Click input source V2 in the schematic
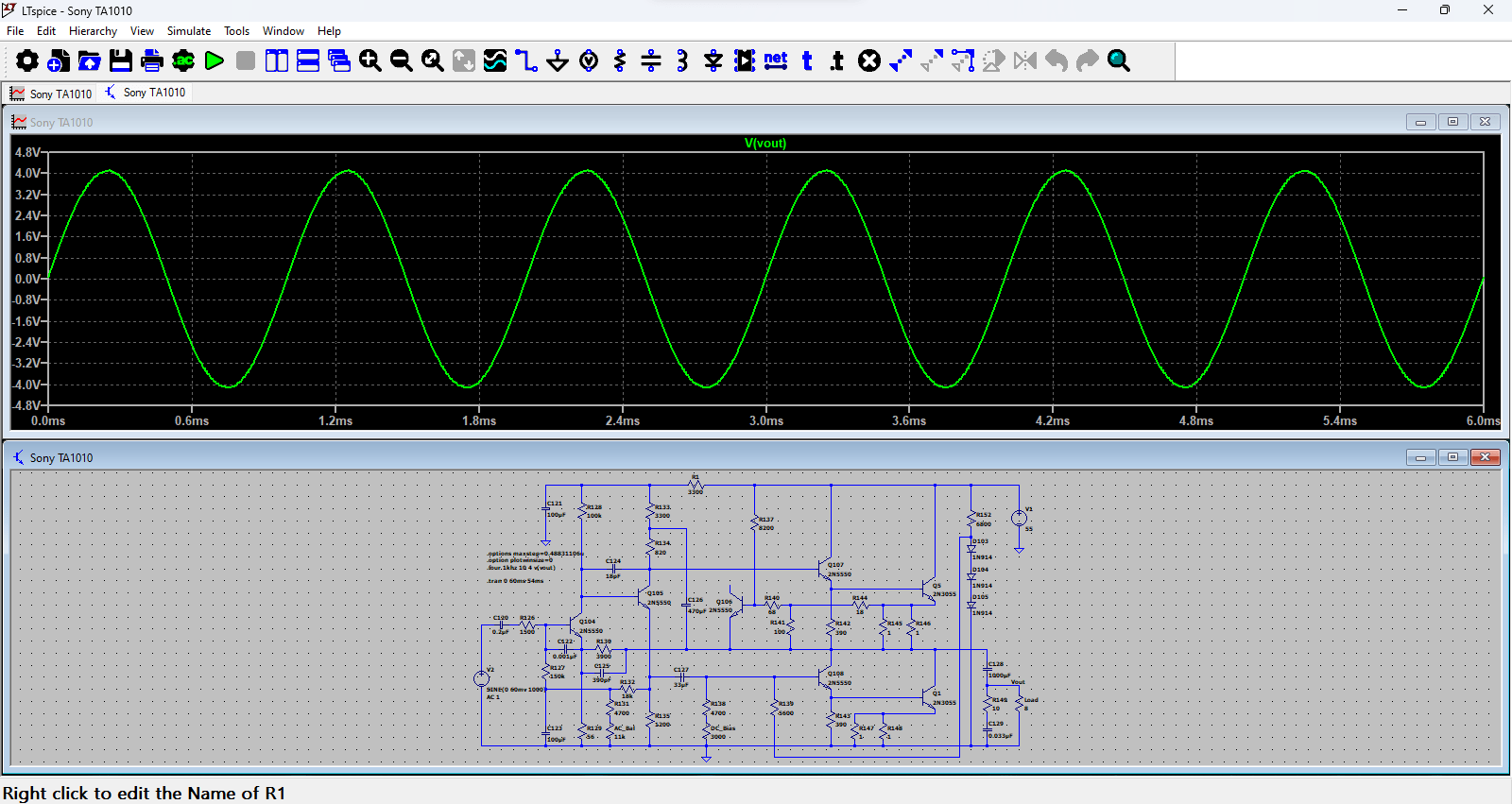Screen dimensions: 1512x804 coord(481,678)
